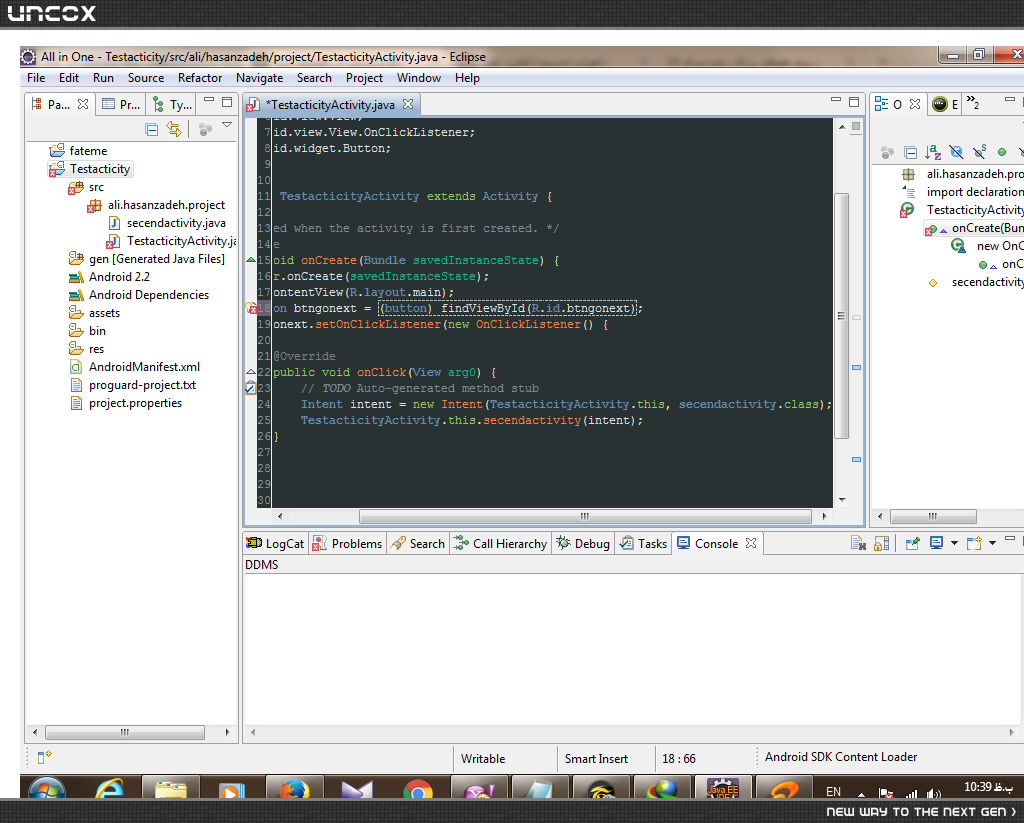The width and height of the screenshot is (1024, 823).
Task: Click the editor horizontal scrollbar thumb
Action: coord(585,517)
